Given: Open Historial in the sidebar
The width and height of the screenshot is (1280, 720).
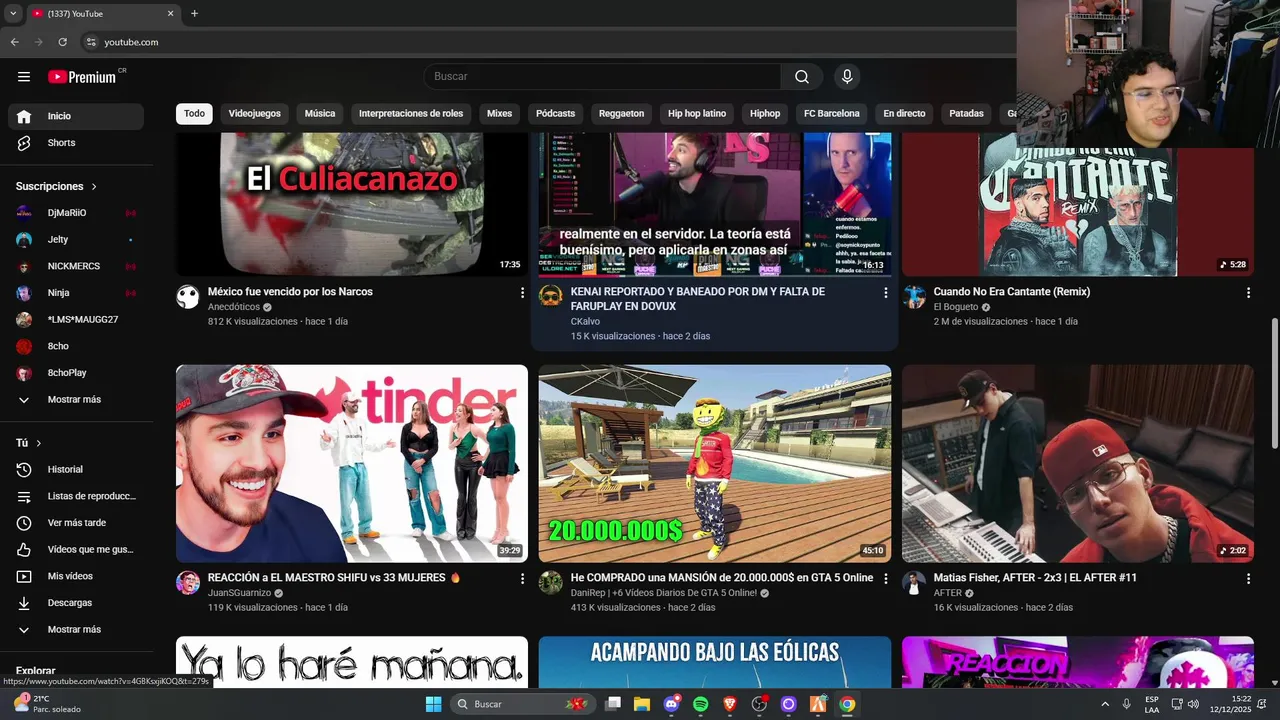Looking at the screenshot, I should click(76, 469).
